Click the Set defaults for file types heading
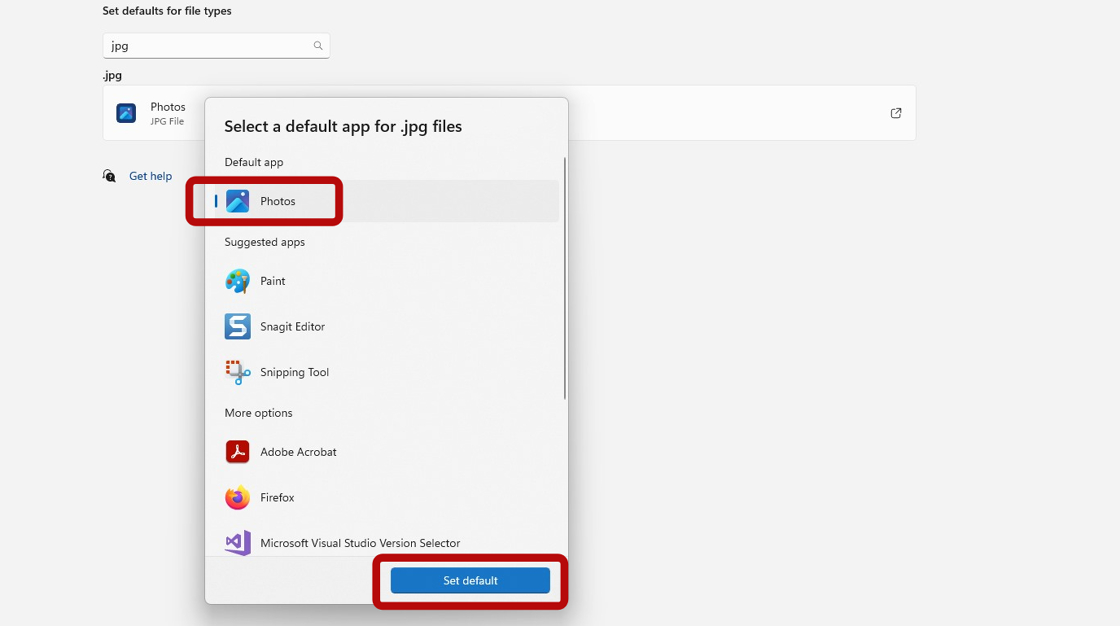The image size is (1120, 626). [x=167, y=11]
